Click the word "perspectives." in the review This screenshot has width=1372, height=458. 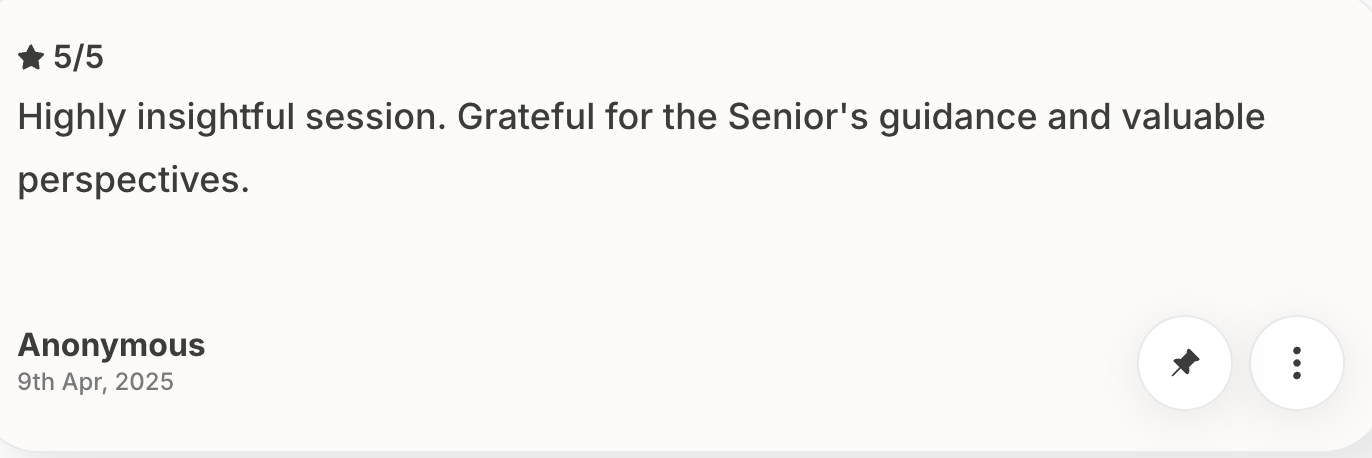click(x=133, y=181)
